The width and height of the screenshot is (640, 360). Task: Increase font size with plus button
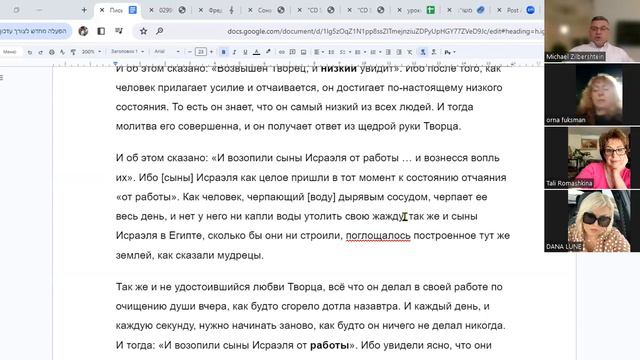click(x=211, y=52)
